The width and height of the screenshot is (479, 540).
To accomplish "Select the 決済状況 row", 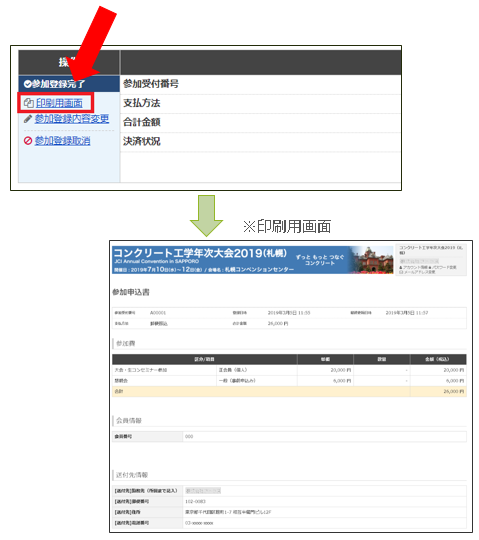I will tap(260, 142).
